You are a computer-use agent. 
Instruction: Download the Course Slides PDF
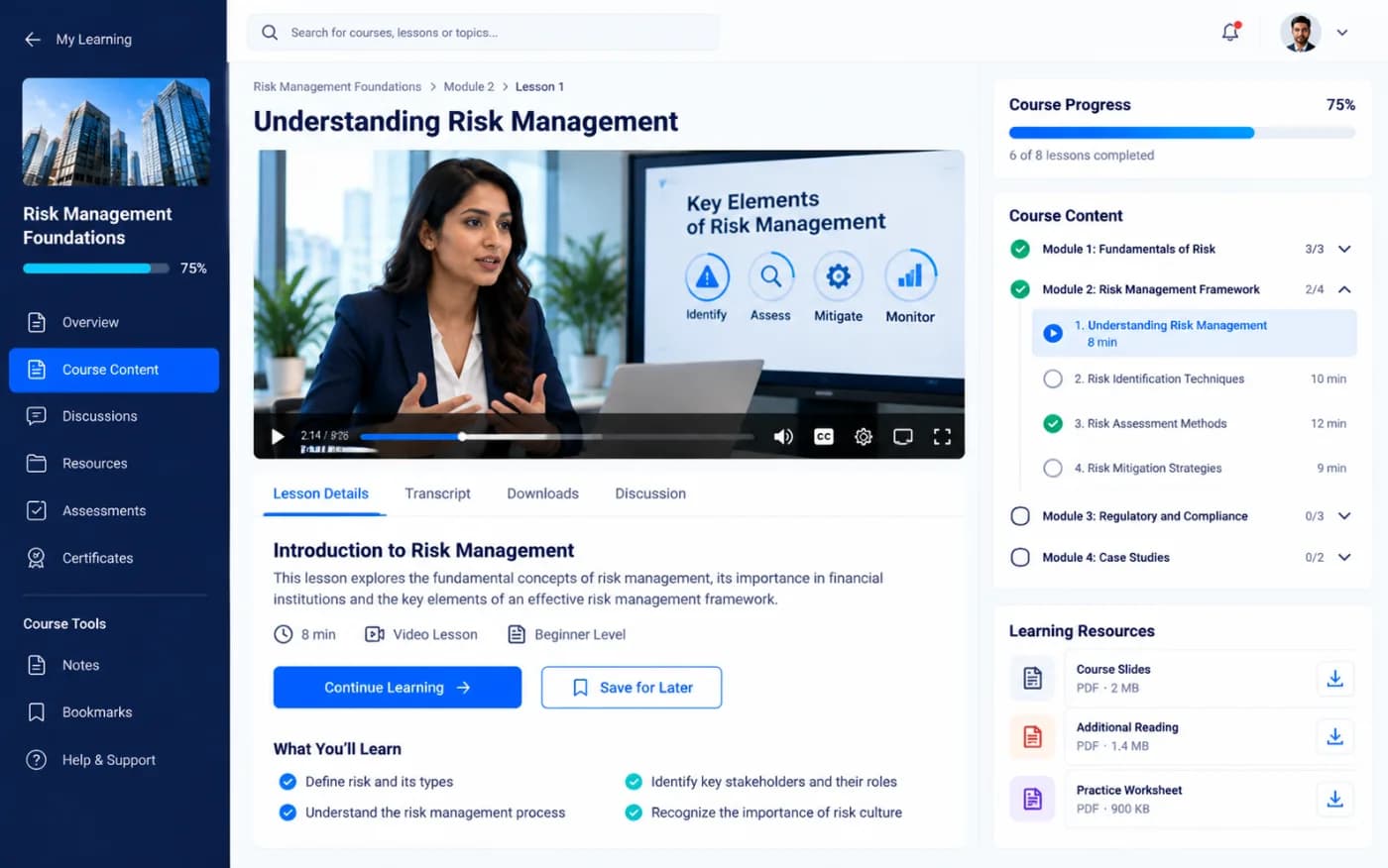coord(1335,679)
